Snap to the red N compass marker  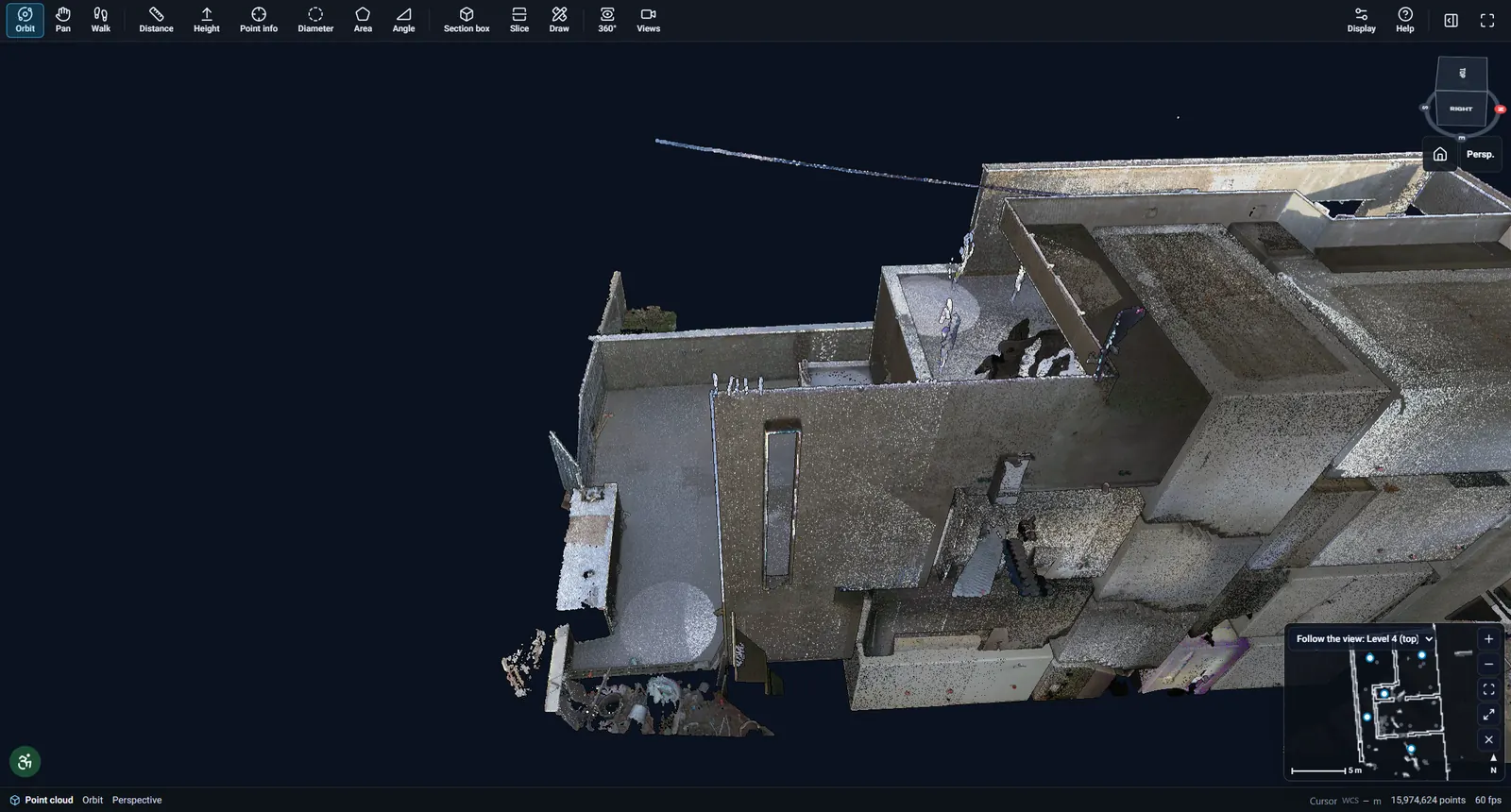click(1500, 110)
